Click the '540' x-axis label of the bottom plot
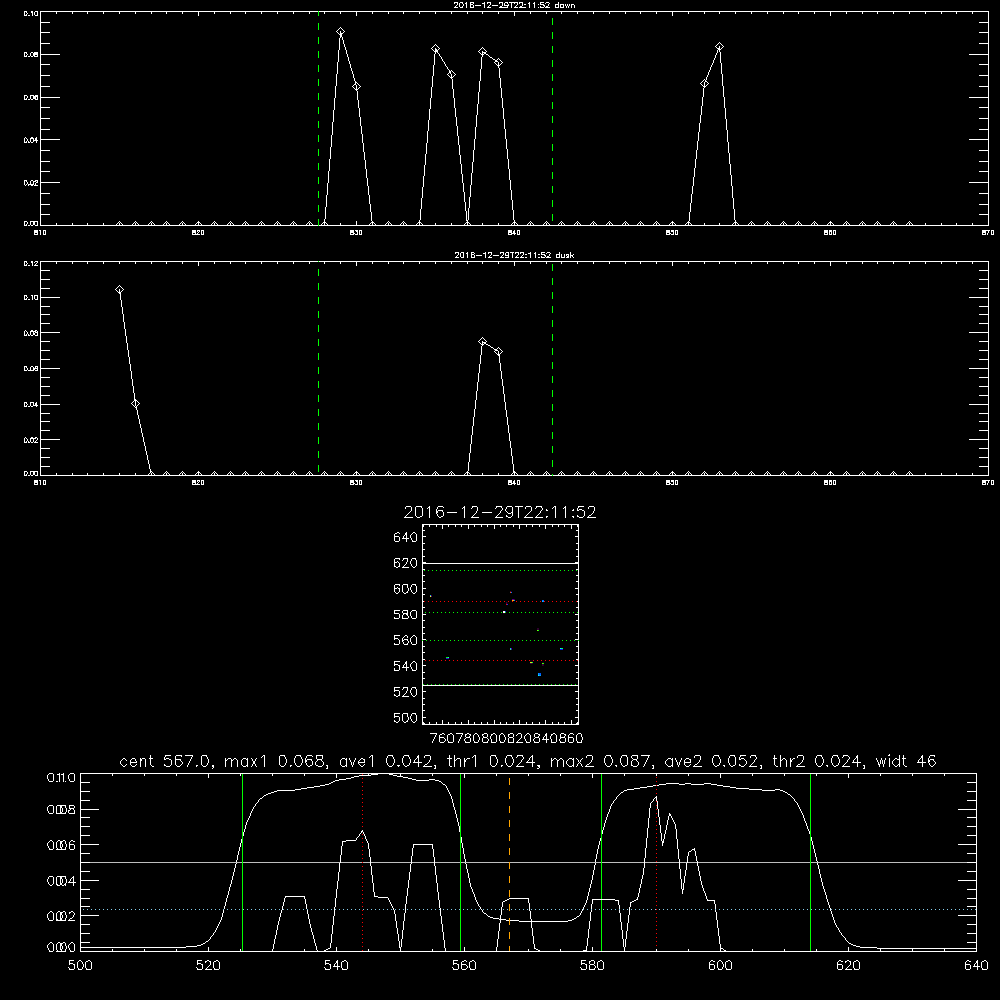Viewport: 1000px width, 1000px height. coord(336,966)
